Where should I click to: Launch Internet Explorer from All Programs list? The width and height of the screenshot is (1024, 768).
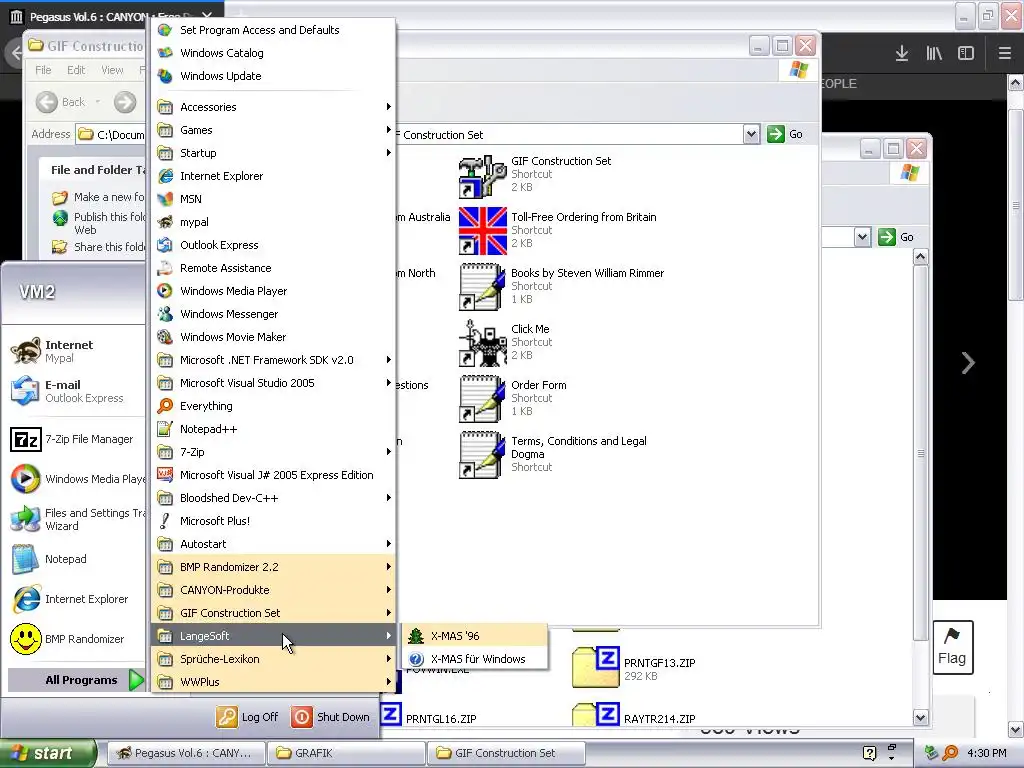[273, 176]
